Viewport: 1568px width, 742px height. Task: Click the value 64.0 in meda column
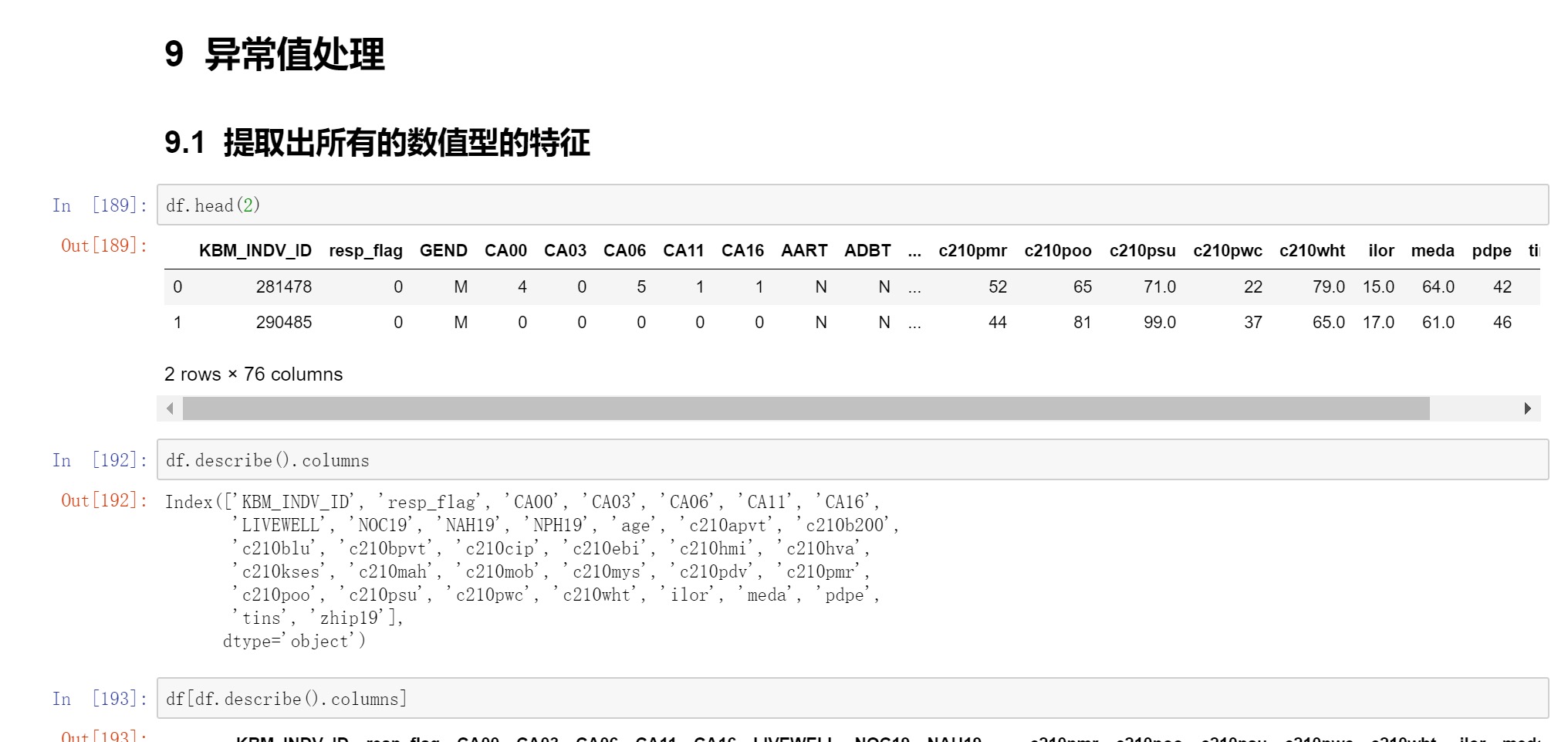point(1438,287)
